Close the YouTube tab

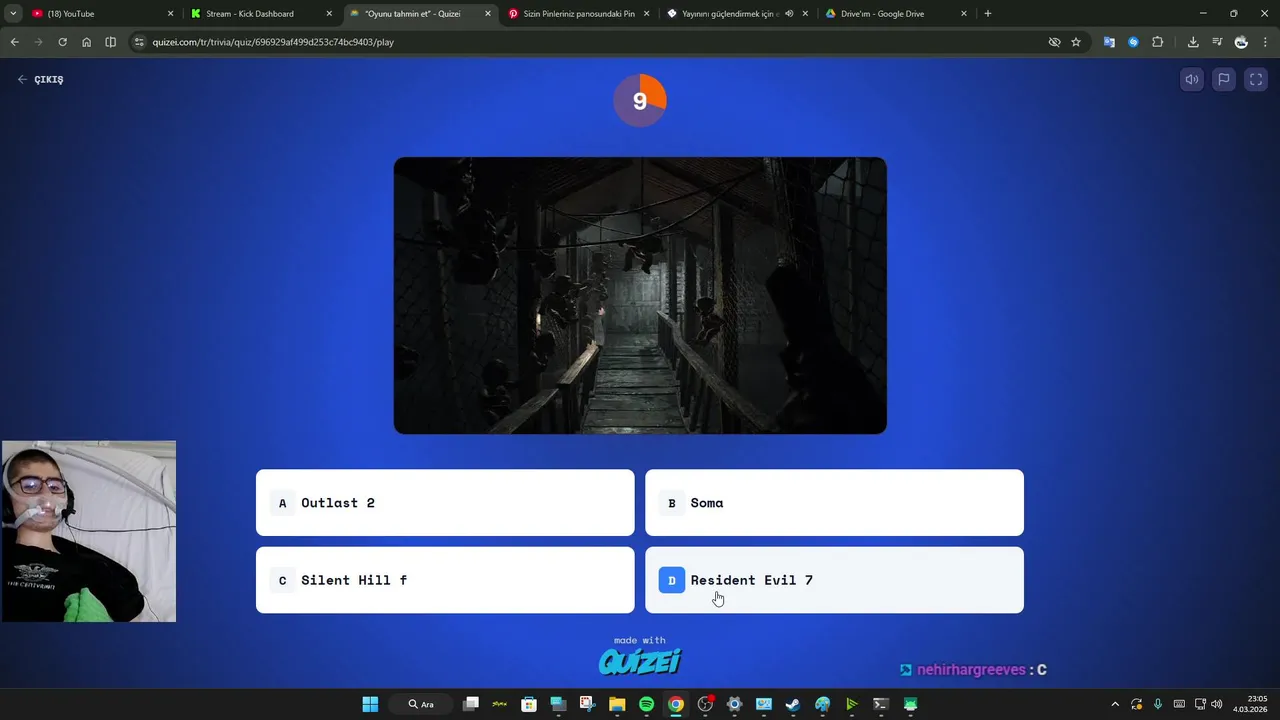coord(170,14)
